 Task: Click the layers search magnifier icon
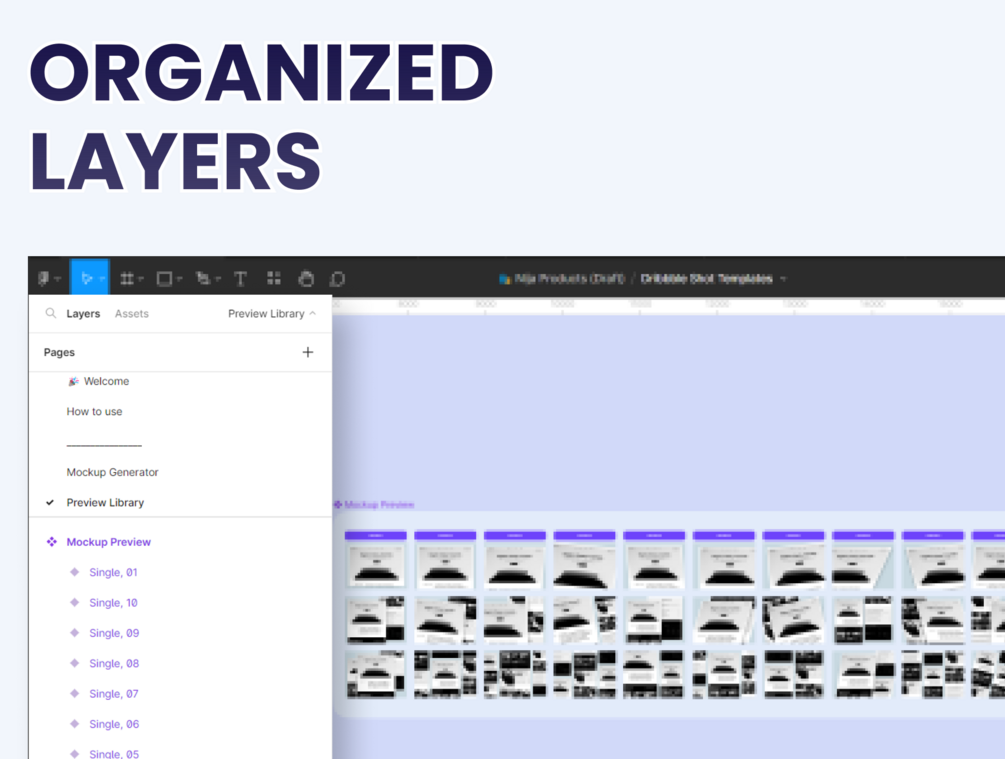tap(51, 313)
